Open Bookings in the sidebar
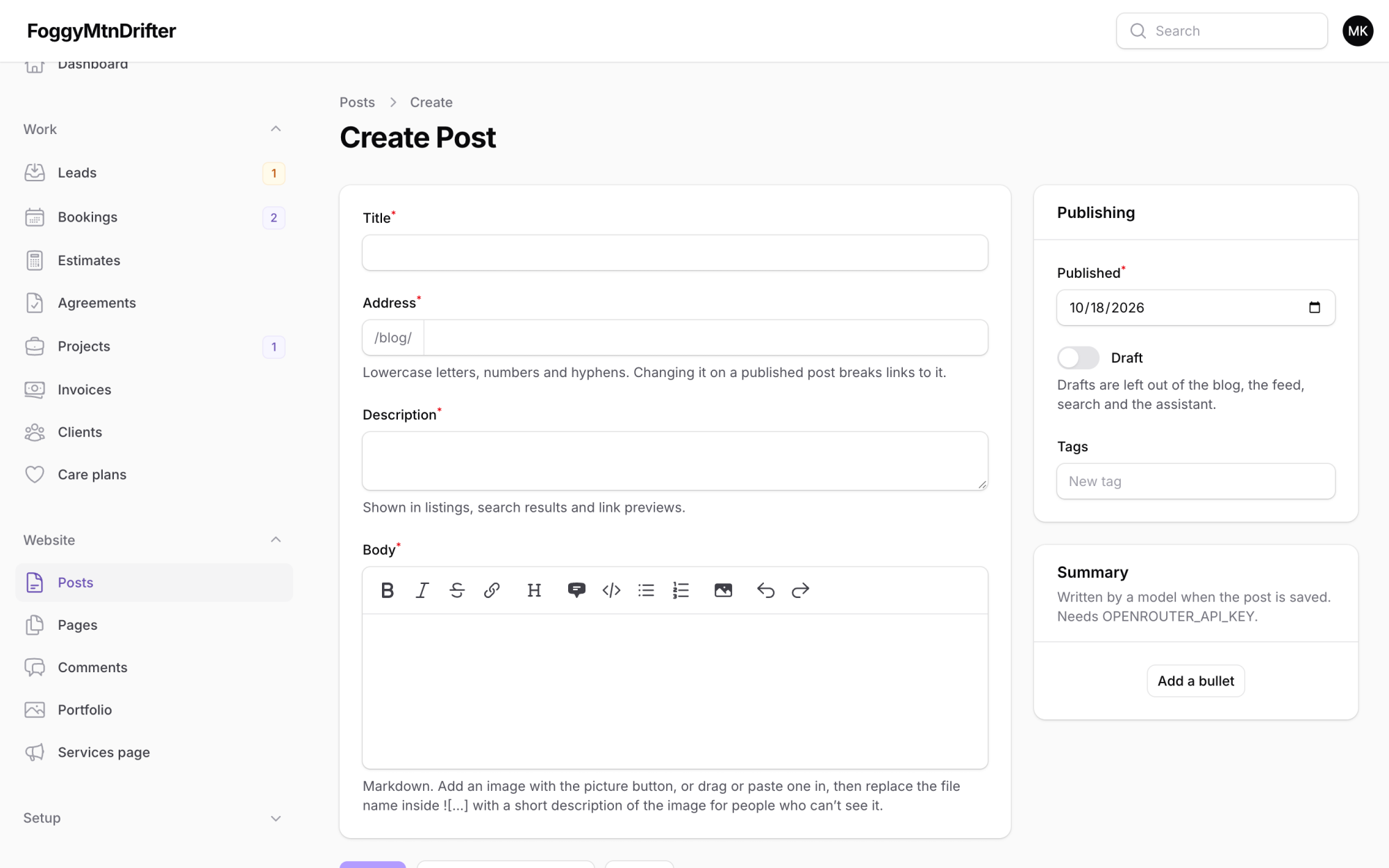1389x868 pixels. (x=154, y=217)
